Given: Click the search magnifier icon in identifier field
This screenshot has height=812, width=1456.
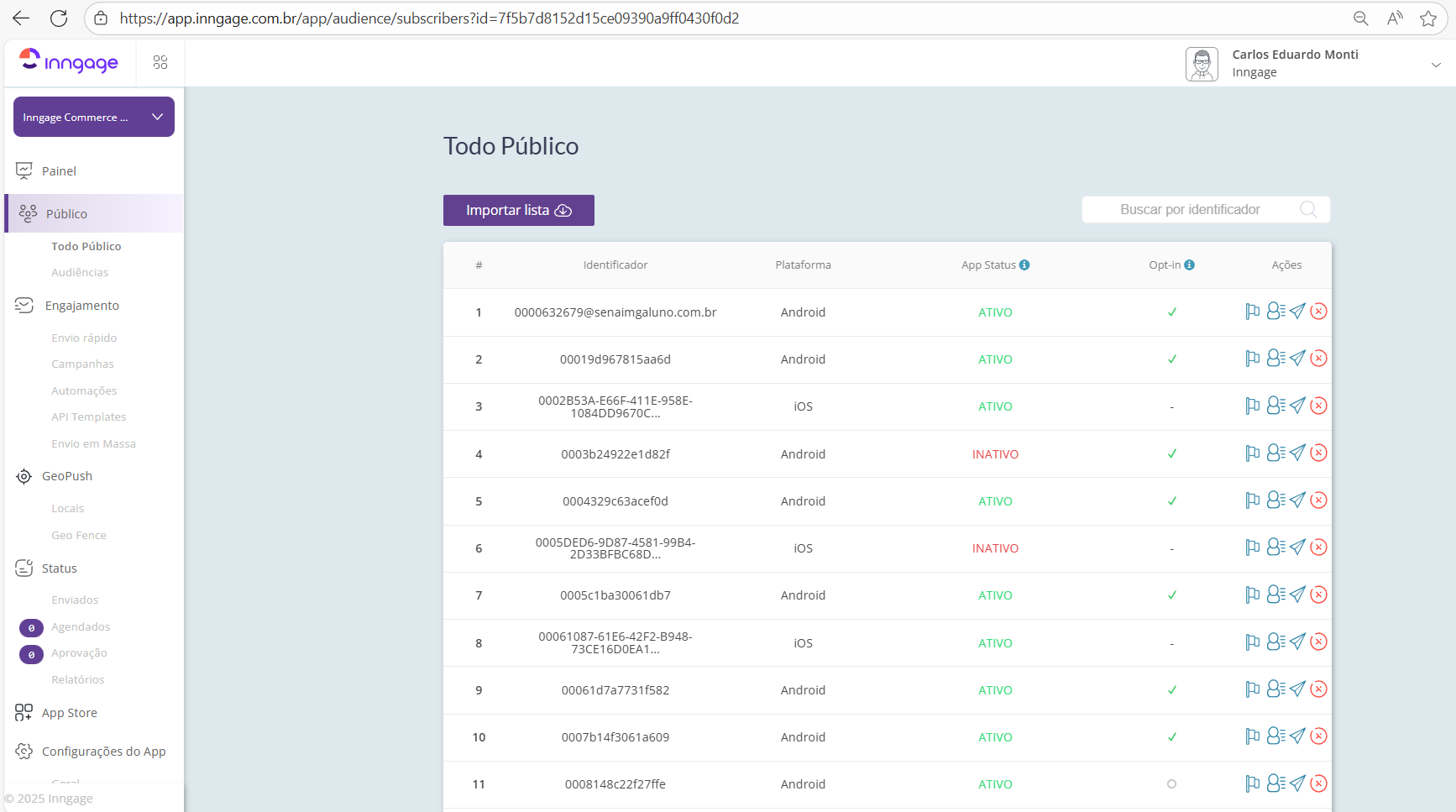Looking at the screenshot, I should click(1308, 210).
